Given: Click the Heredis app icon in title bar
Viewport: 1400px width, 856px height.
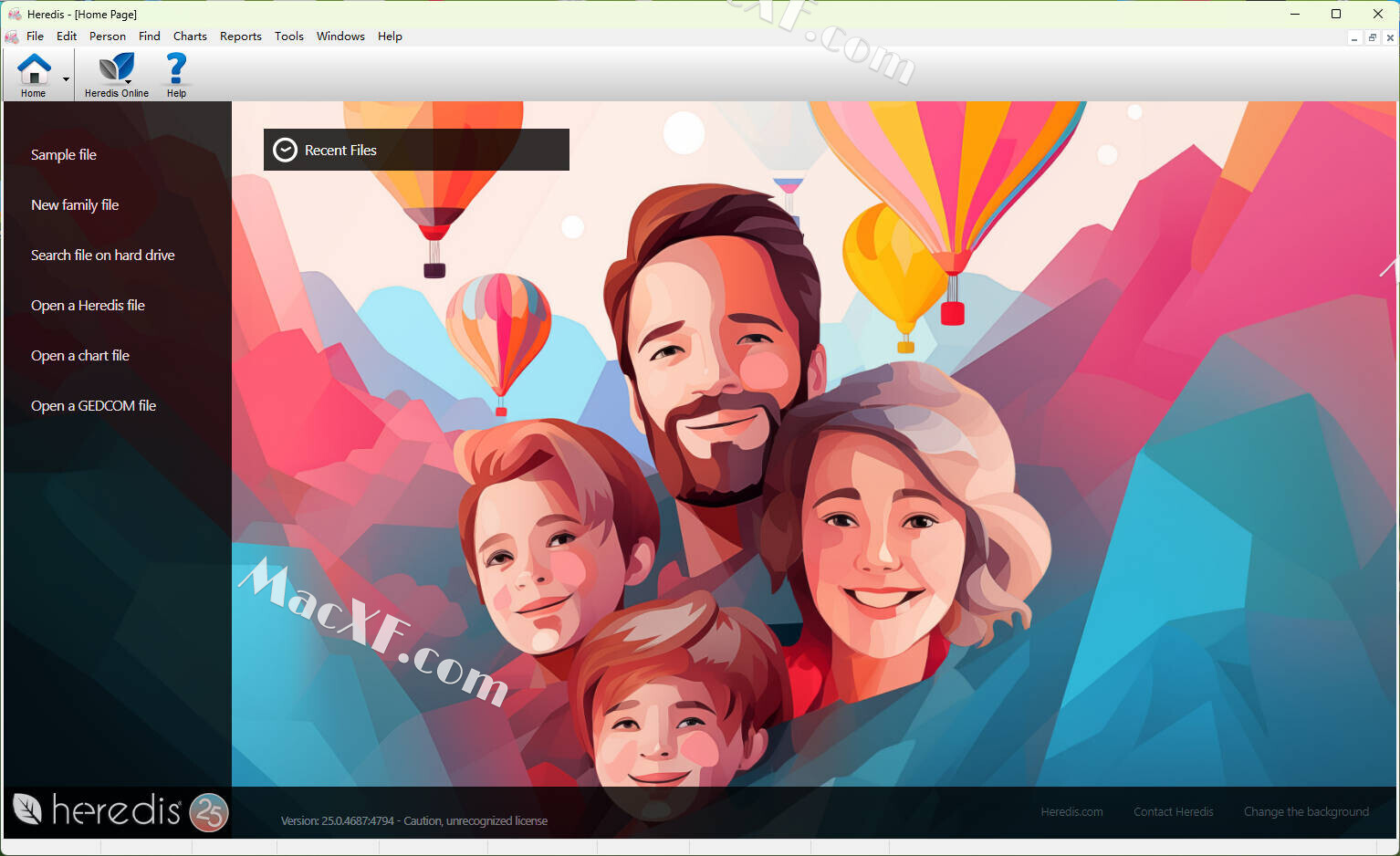Looking at the screenshot, I should pyautogui.click(x=15, y=14).
